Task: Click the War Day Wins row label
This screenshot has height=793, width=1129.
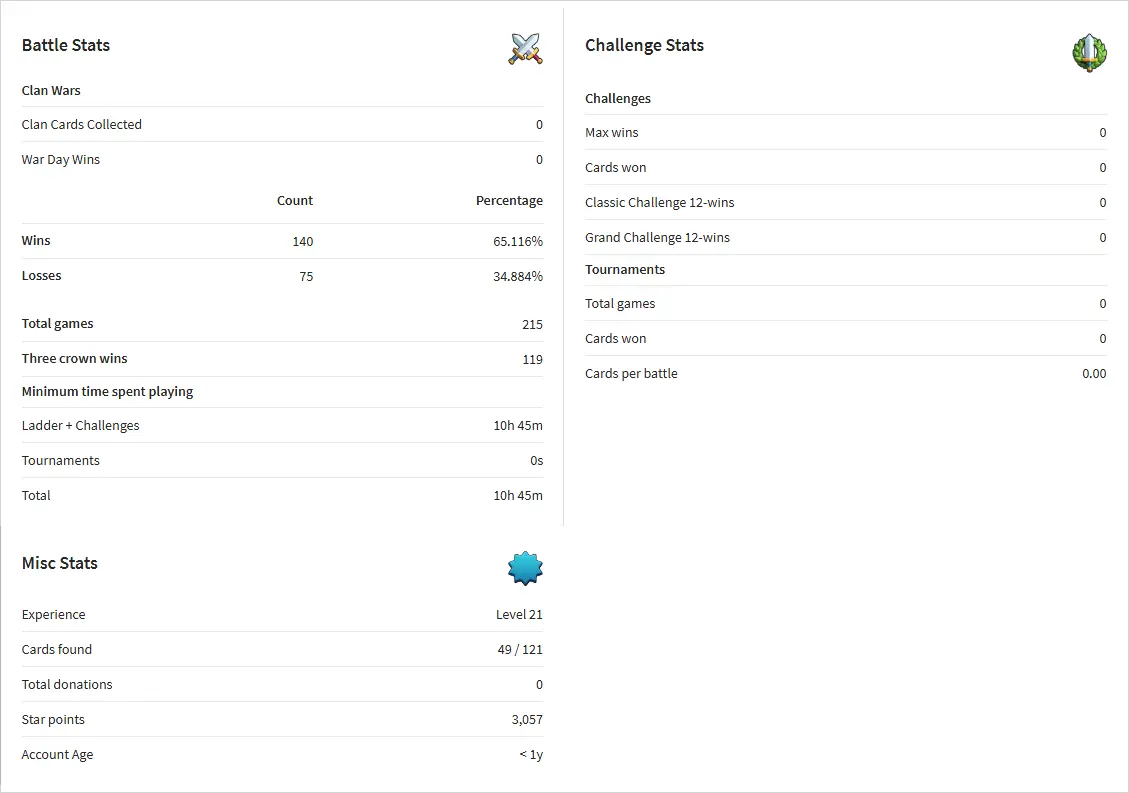Action: [x=61, y=159]
